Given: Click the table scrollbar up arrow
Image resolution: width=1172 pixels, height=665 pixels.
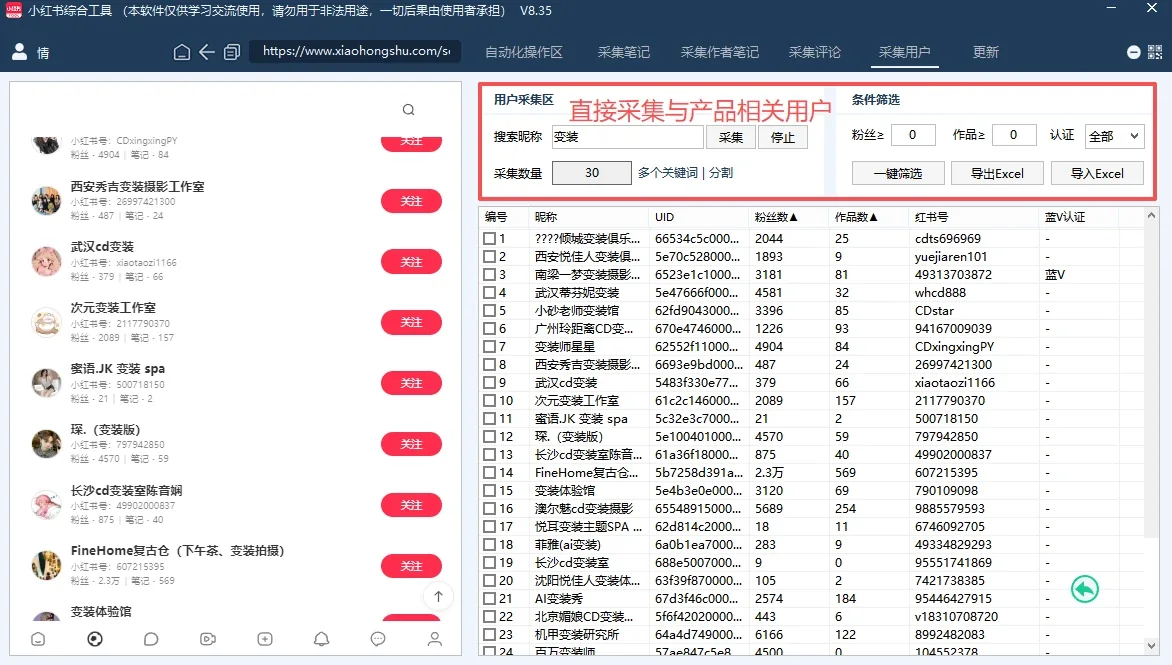Looking at the screenshot, I should pos(1151,215).
